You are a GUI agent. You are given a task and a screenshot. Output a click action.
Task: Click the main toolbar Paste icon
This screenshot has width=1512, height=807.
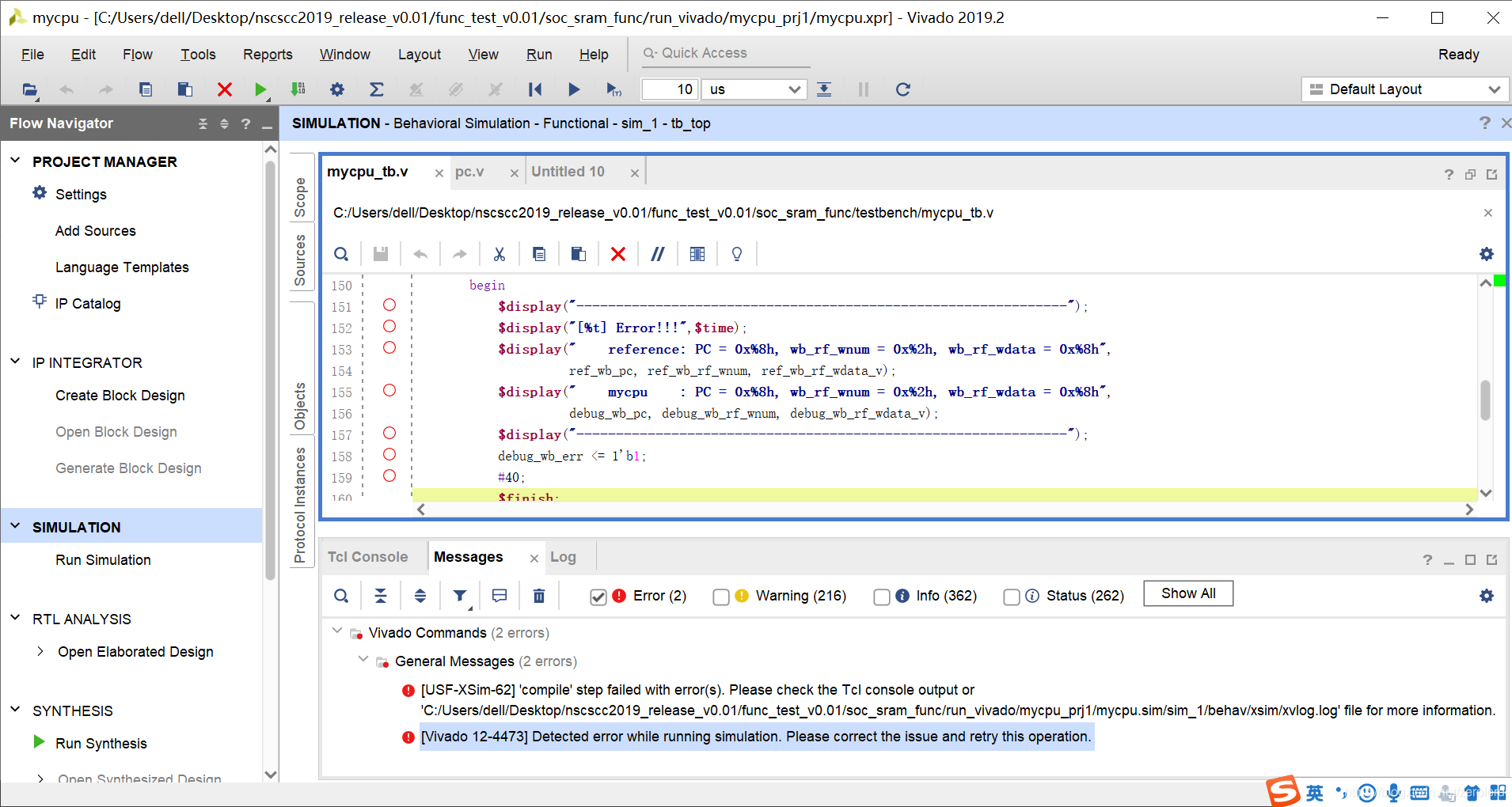click(x=185, y=89)
